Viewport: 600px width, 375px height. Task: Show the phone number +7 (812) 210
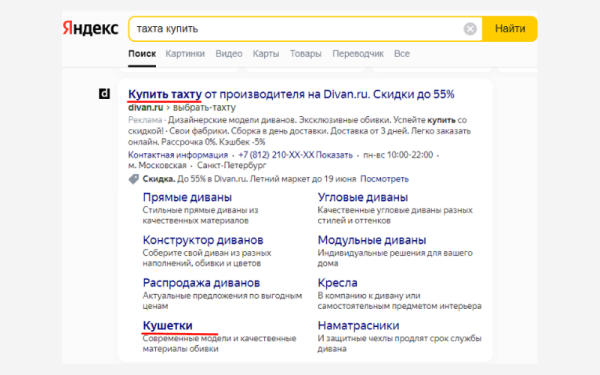click(x=295, y=155)
